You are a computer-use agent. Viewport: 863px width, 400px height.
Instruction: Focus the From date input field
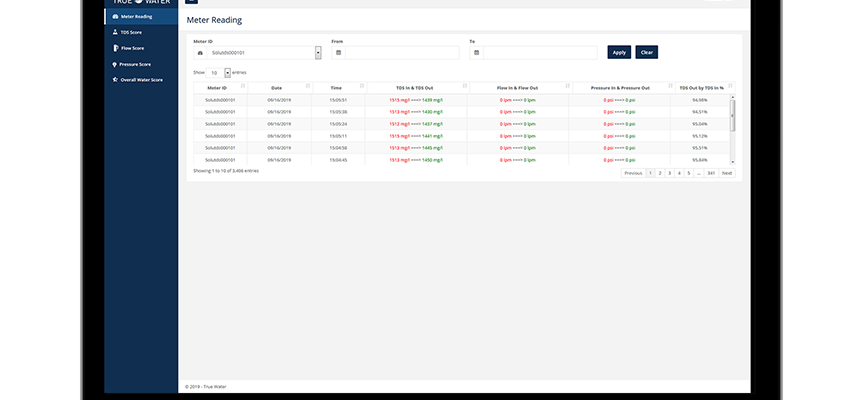point(402,53)
